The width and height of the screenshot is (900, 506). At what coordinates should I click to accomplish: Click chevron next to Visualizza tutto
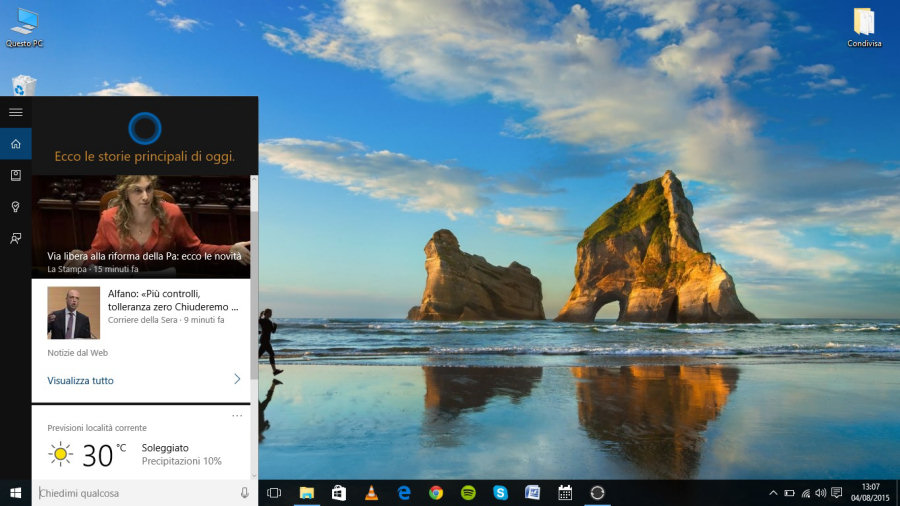point(237,379)
